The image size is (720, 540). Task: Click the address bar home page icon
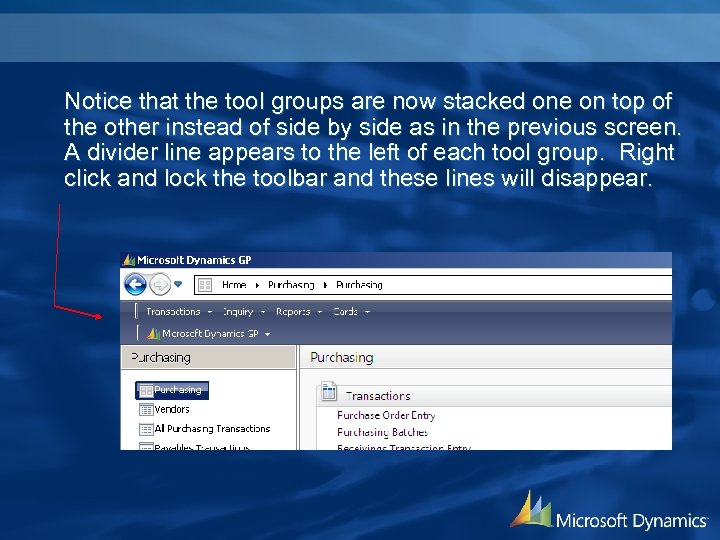[x=205, y=285]
